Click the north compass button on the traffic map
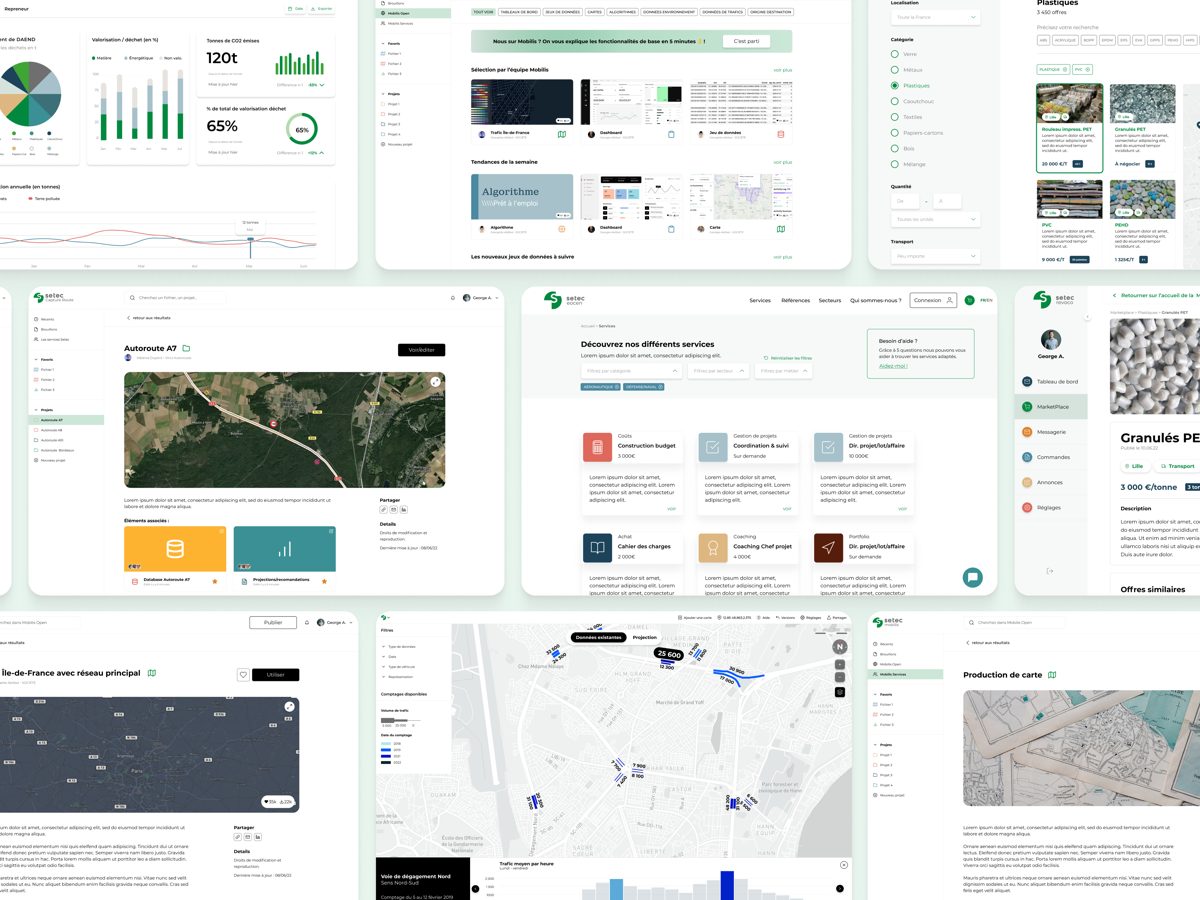The width and height of the screenshot is (1200, 900). click(840, 646)
